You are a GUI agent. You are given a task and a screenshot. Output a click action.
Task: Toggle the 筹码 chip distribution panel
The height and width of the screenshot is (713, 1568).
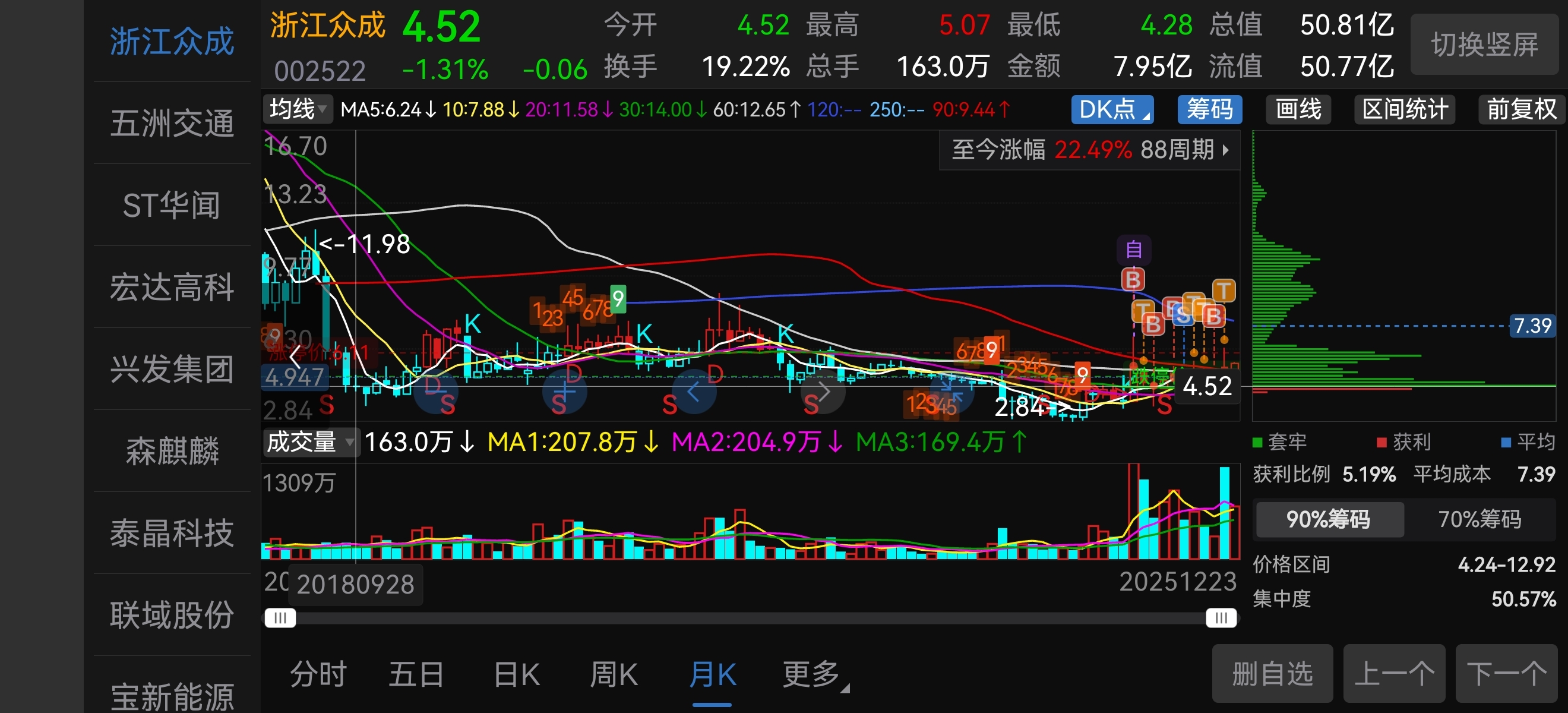(1209, 109)
